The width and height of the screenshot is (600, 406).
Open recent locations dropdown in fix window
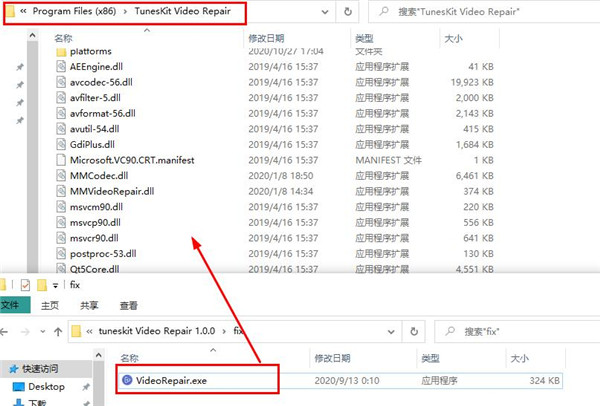point(42,332)
